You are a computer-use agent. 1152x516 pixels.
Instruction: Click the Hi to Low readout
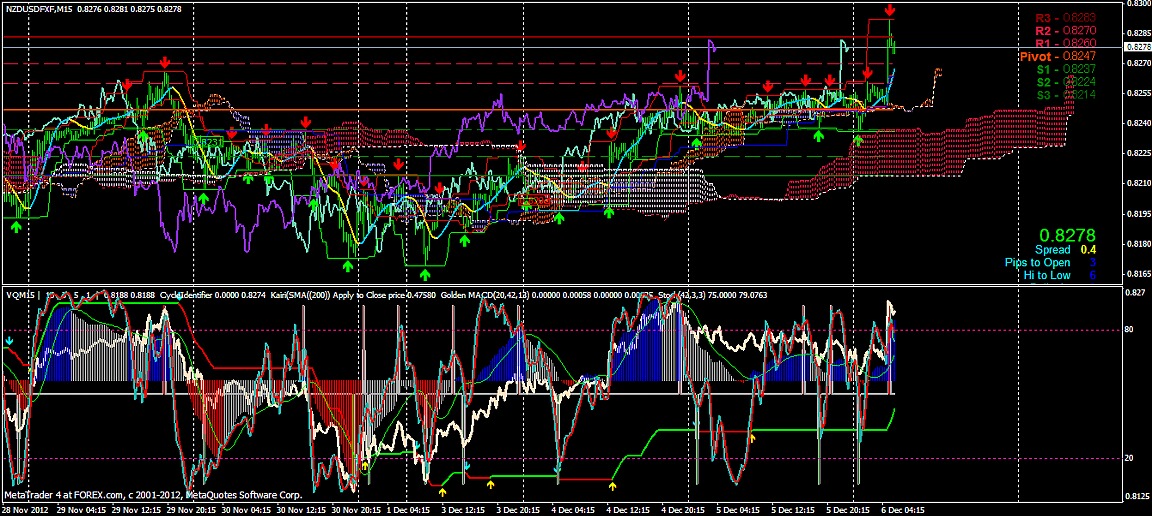1060,276
